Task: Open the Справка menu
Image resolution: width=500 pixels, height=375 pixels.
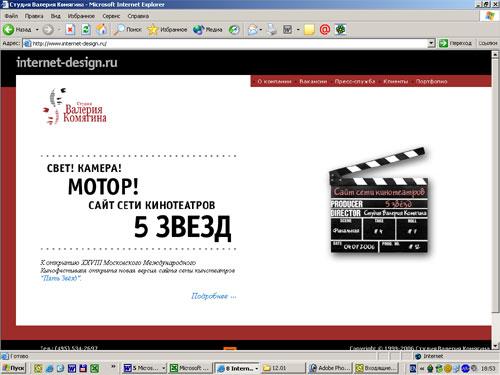Action: pos(138,16)
